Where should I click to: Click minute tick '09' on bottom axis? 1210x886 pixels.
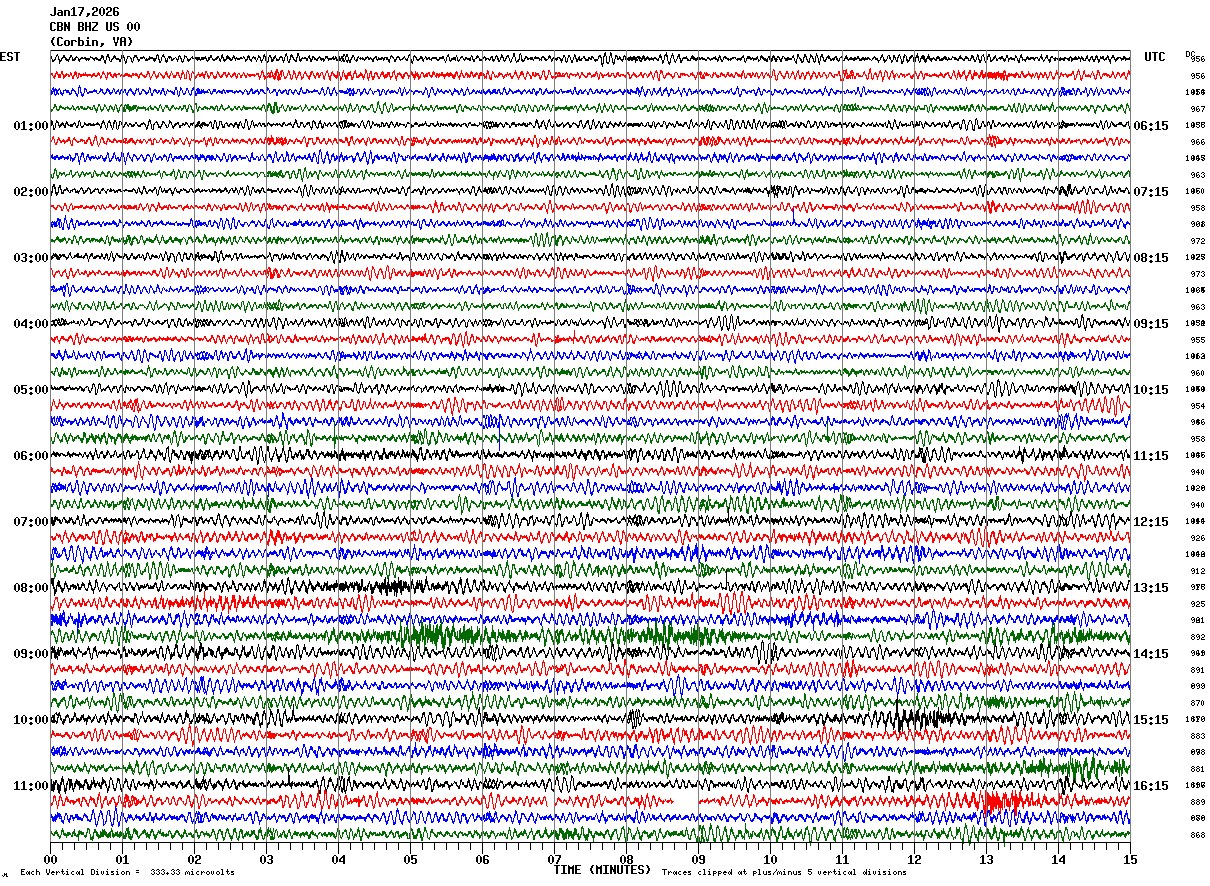pyautogui.click(x=698, y=859)
